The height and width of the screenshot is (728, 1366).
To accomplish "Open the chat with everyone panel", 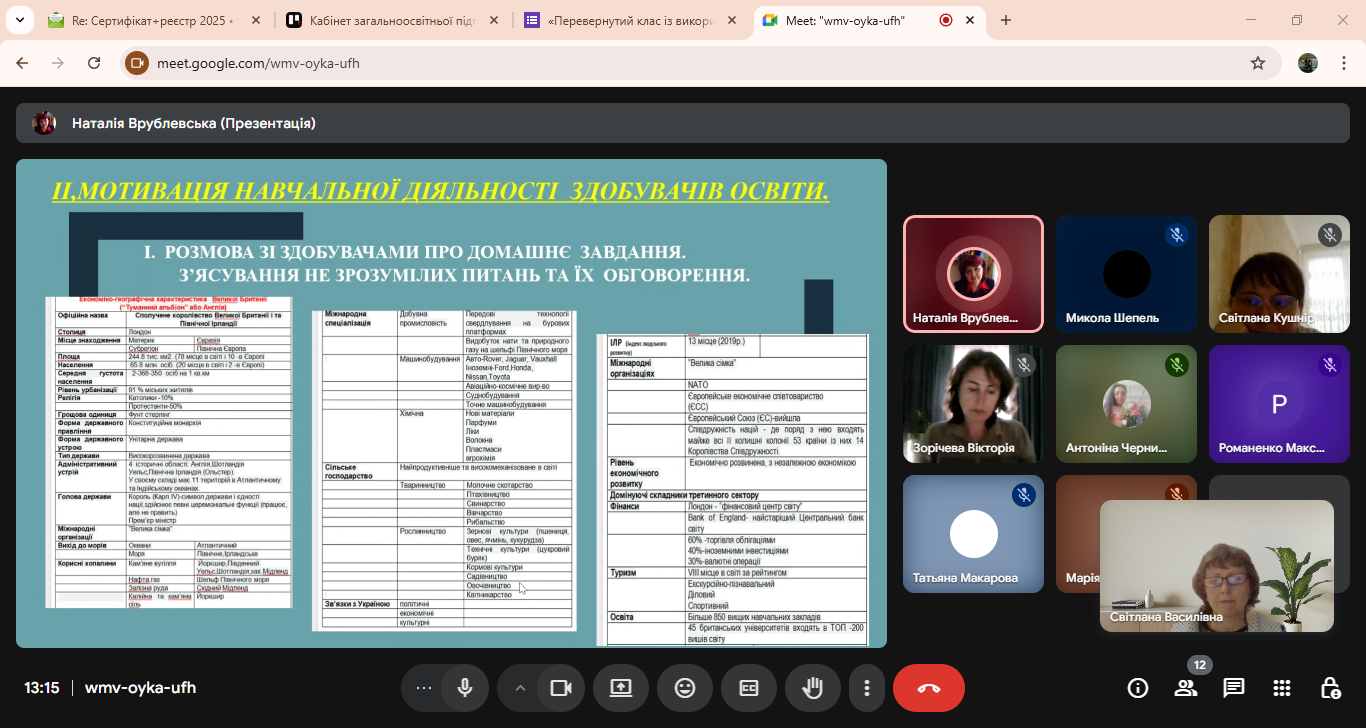I will (x=1234, y=688).
